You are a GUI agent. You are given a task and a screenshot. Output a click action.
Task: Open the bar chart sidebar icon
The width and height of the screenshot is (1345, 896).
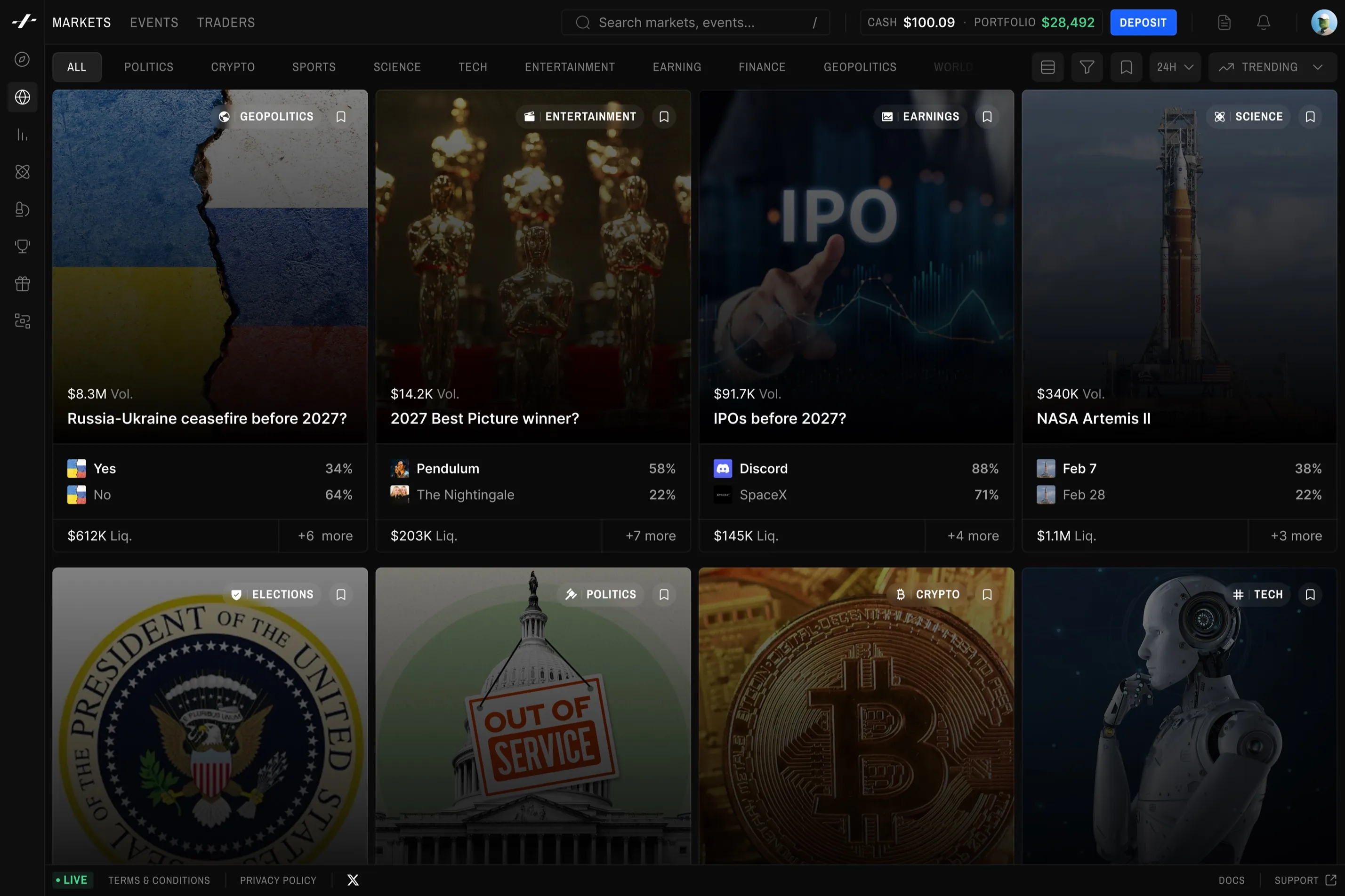click(x=22, y=135)
